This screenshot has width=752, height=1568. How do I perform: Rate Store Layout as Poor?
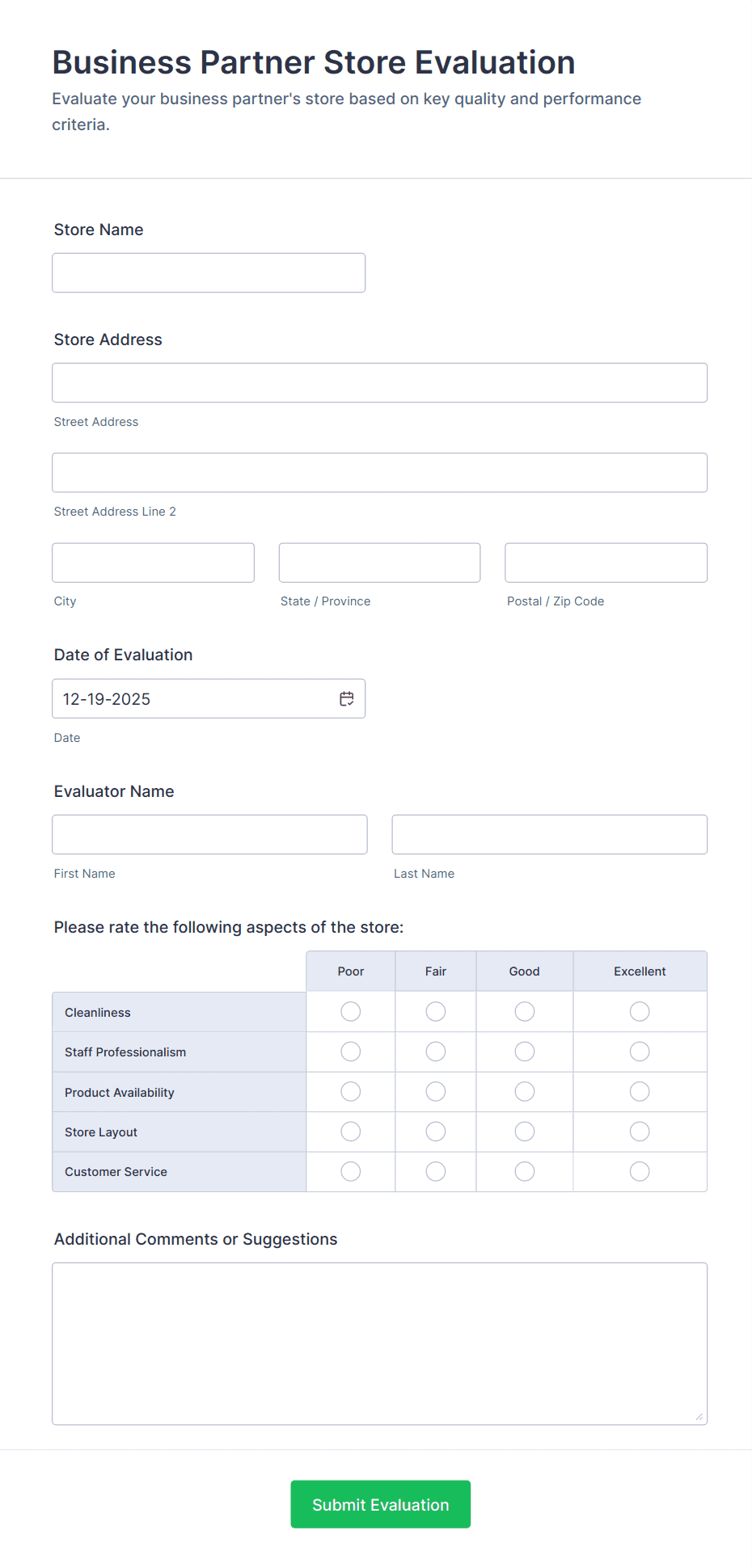[x=350, y=1132]
